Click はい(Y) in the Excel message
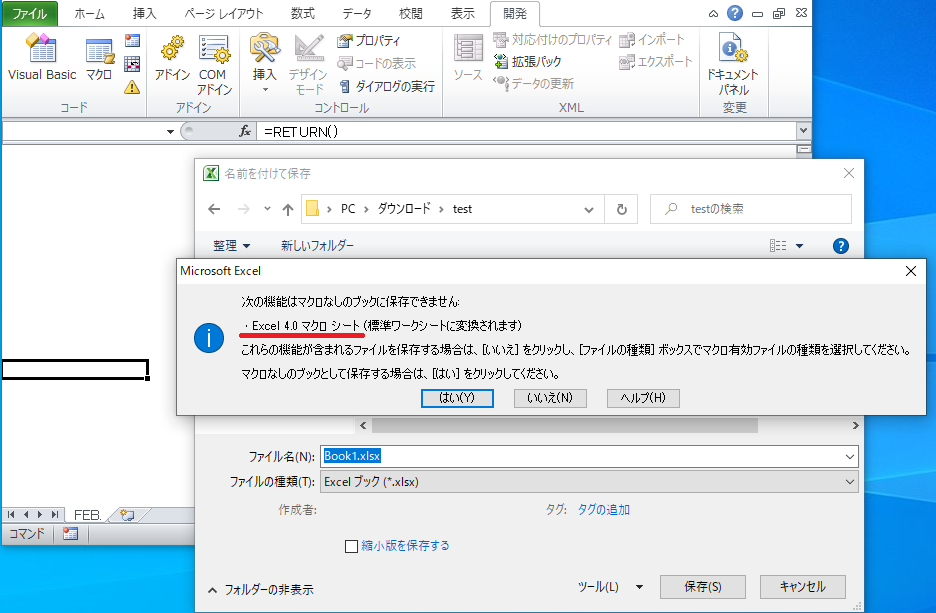Viewport: 936px width, 613px height. pos(457,398)
